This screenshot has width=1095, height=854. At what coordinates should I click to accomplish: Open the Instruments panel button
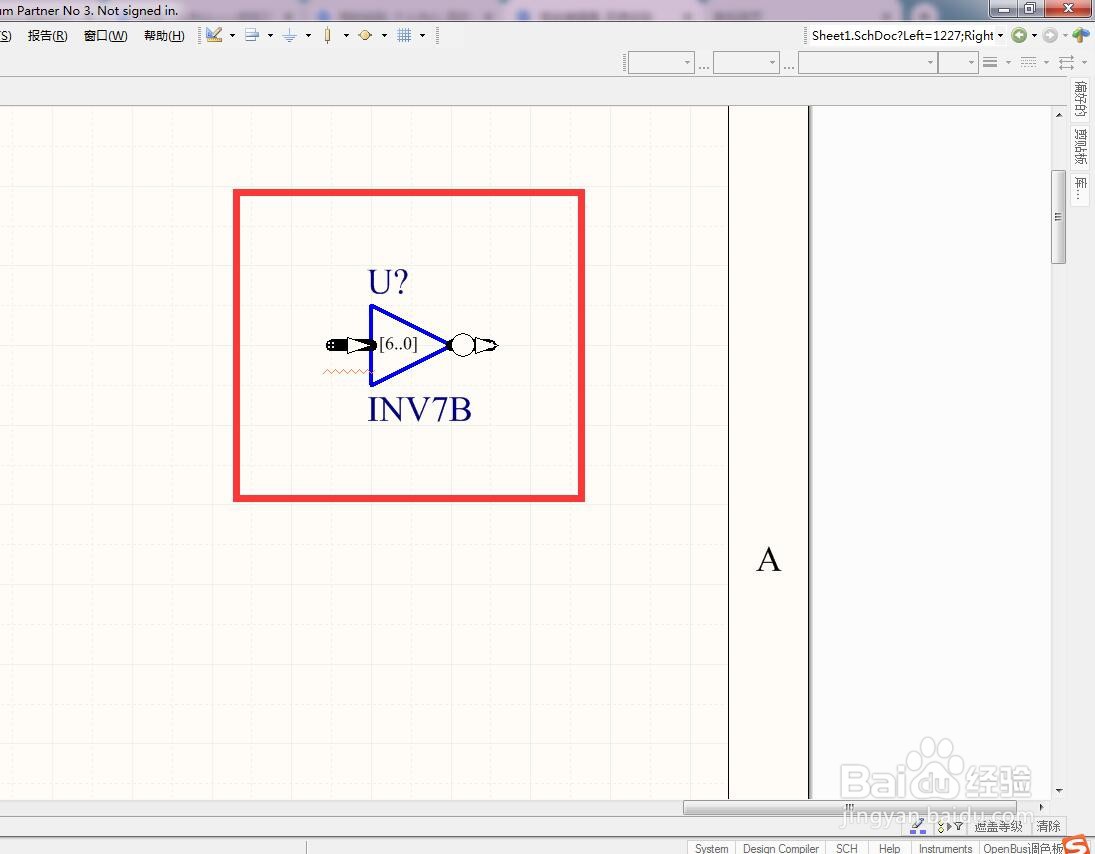coord(945,848)
